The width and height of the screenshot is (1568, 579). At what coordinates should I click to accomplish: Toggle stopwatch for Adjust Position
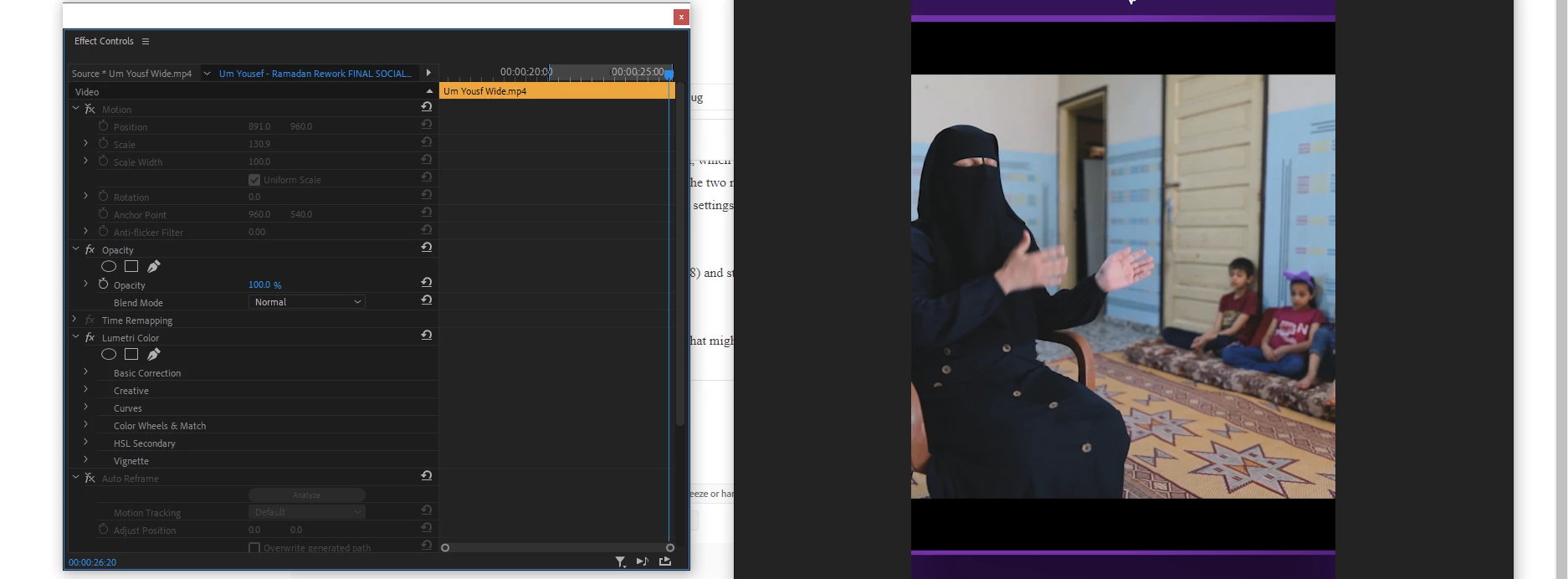(x=104, y=529)
